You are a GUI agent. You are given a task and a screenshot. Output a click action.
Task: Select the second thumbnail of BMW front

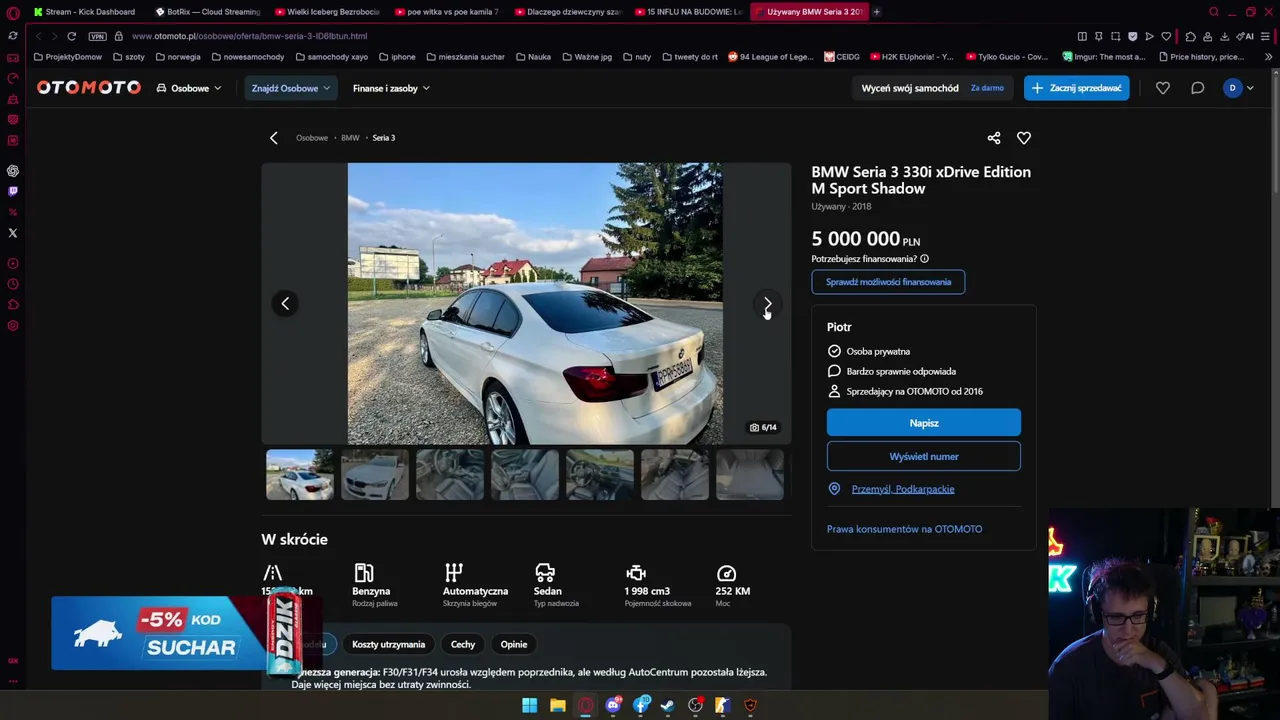(375, 474)
